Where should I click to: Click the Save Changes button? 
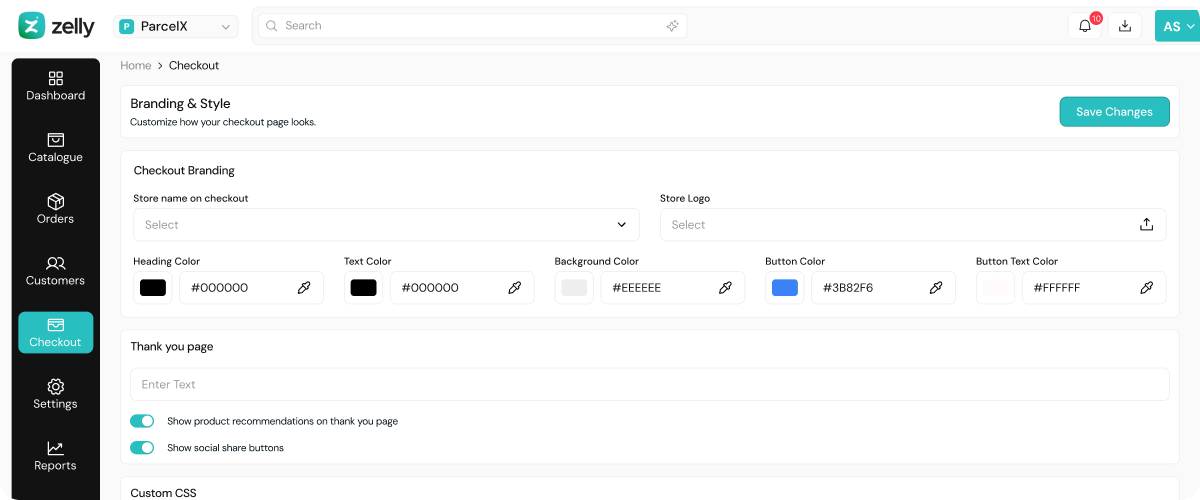[x=1114, y=112]
